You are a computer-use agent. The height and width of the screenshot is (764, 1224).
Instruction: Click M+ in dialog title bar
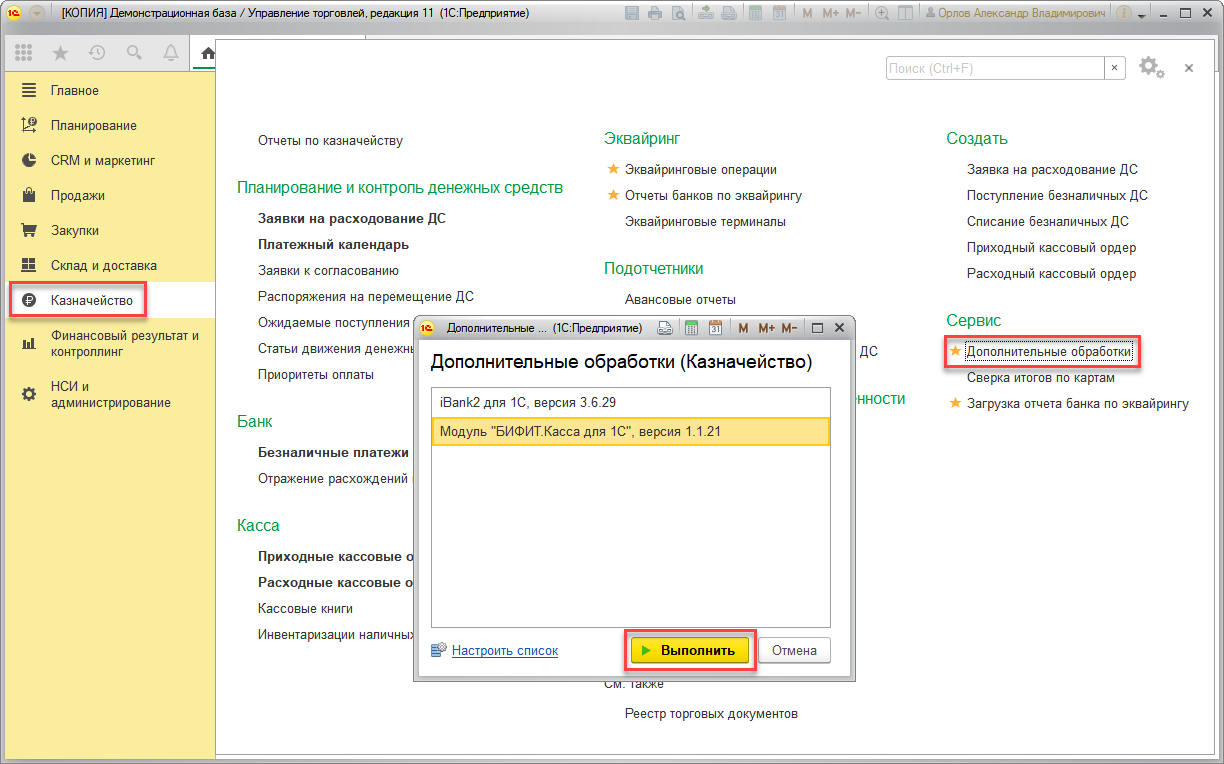coord(767,327)
